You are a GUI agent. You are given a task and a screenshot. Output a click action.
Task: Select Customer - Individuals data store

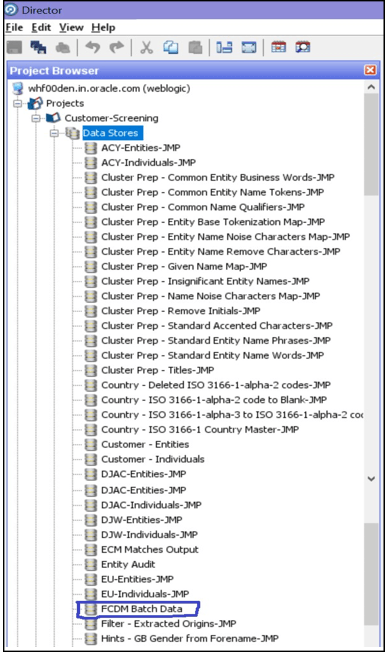(153, 459)
